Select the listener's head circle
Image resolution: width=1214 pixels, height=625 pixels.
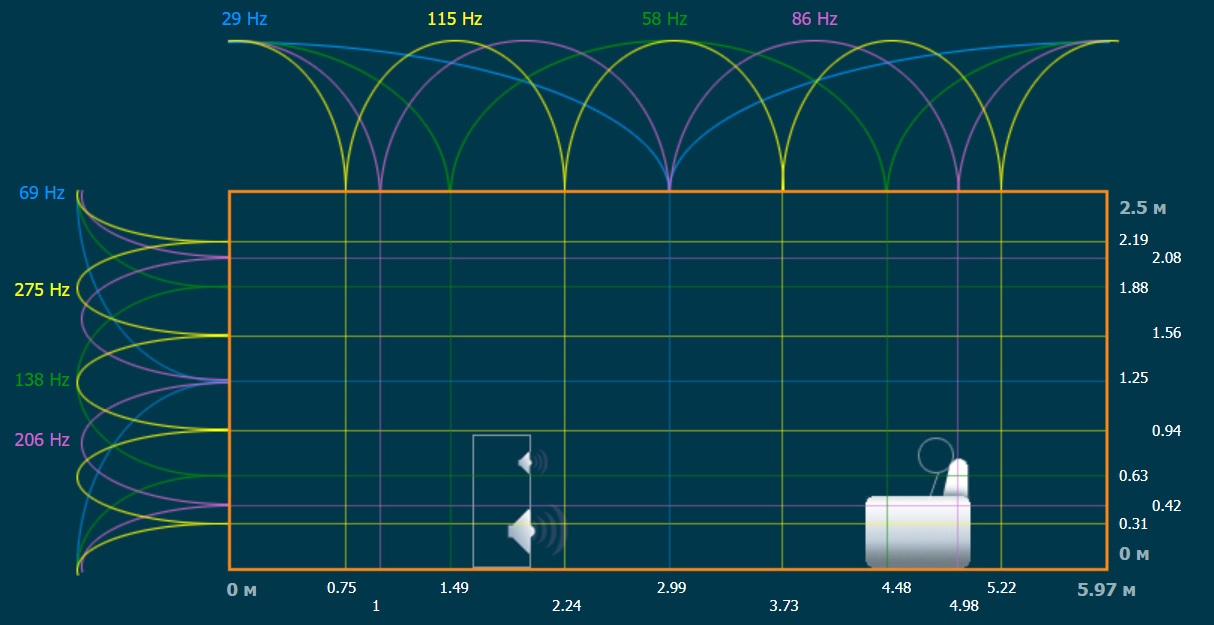point(936,455)
